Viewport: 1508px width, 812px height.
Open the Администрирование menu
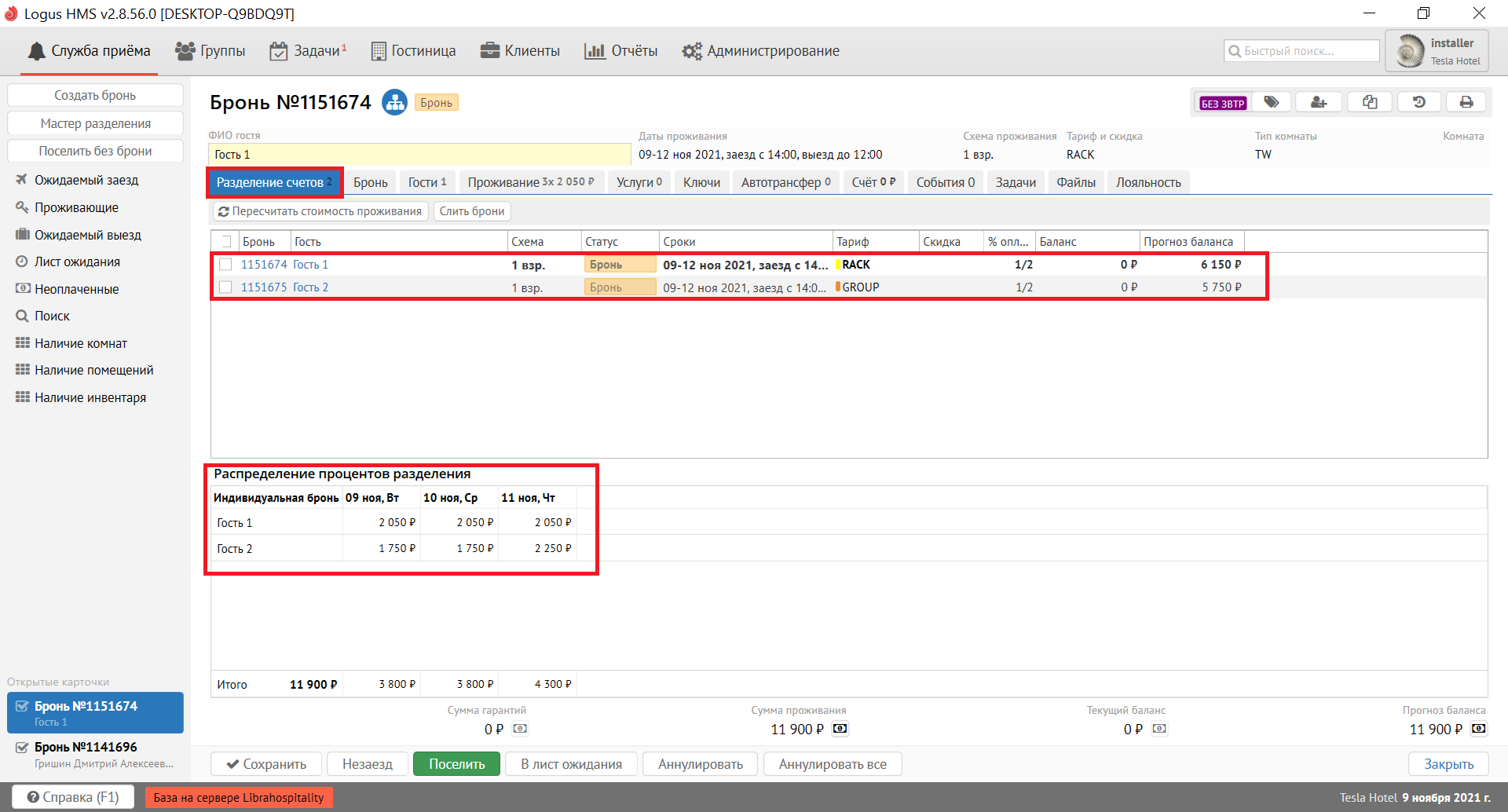pos(760,51)
